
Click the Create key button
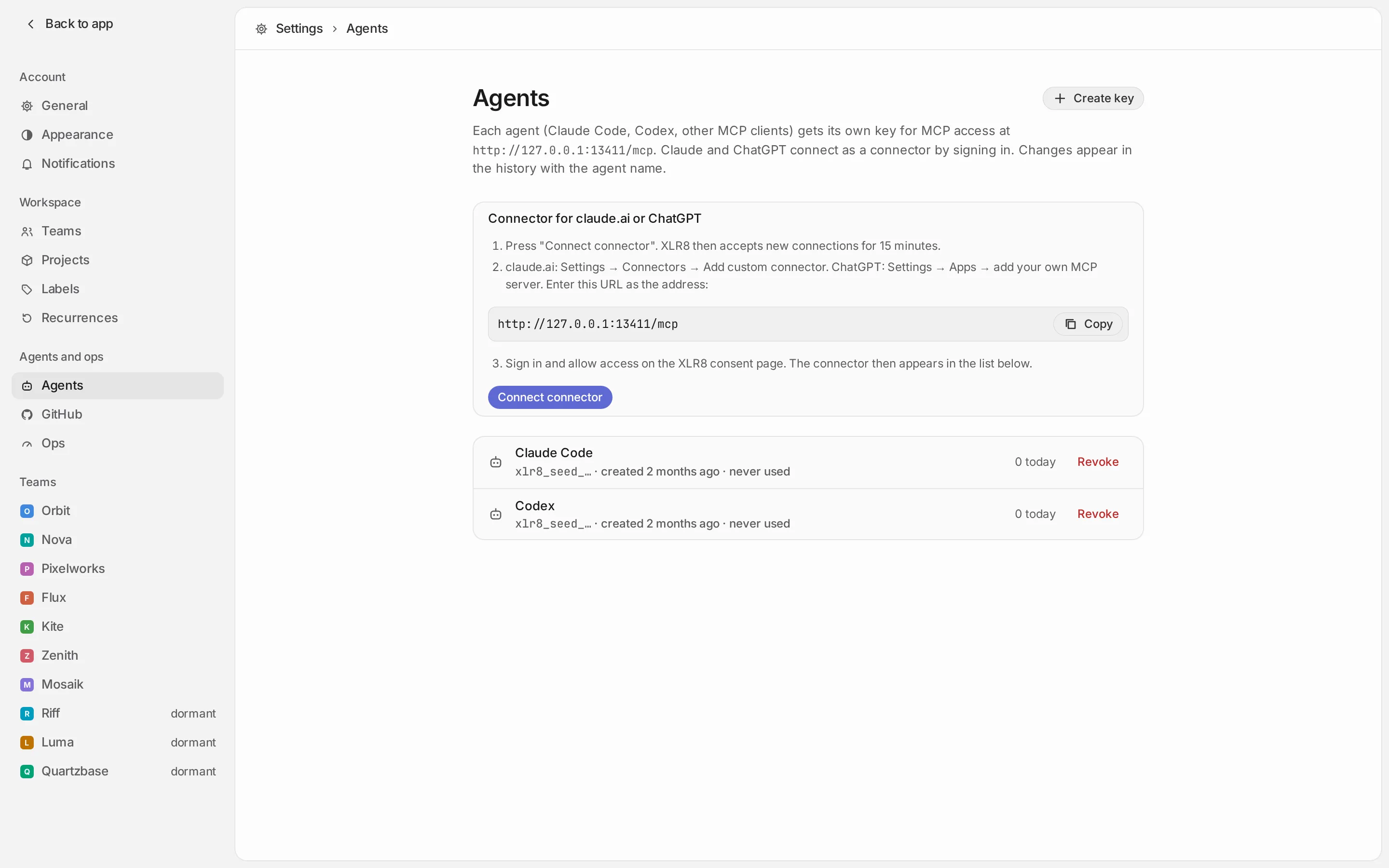pyautogui.click(x=1093, y=98)
